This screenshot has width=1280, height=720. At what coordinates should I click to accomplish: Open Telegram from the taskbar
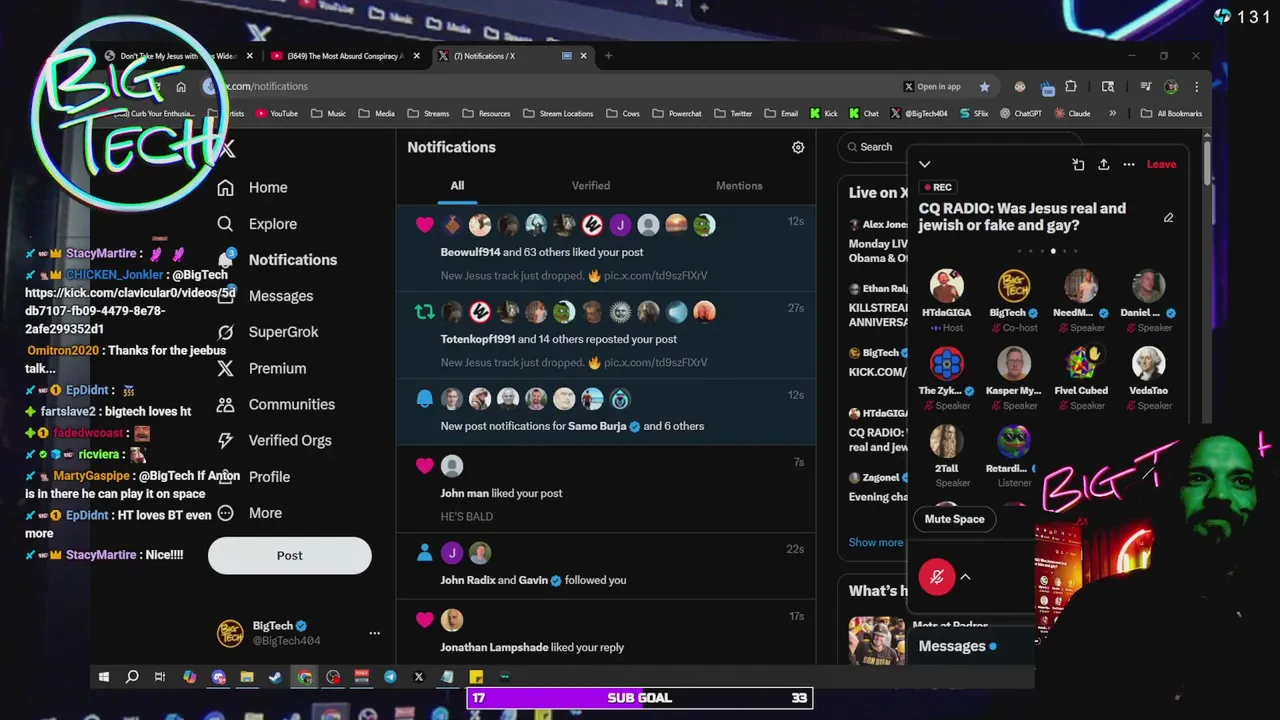click(390, 677)
